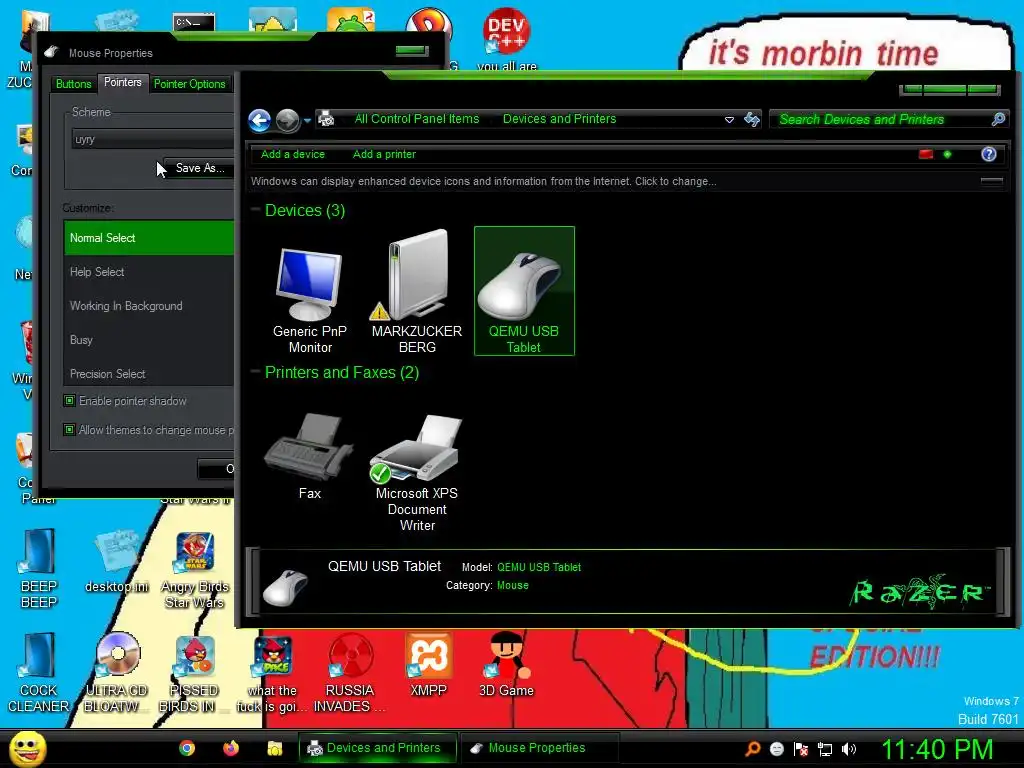
Task: Click Save As... scheme button
Action: tap(199, 168)
